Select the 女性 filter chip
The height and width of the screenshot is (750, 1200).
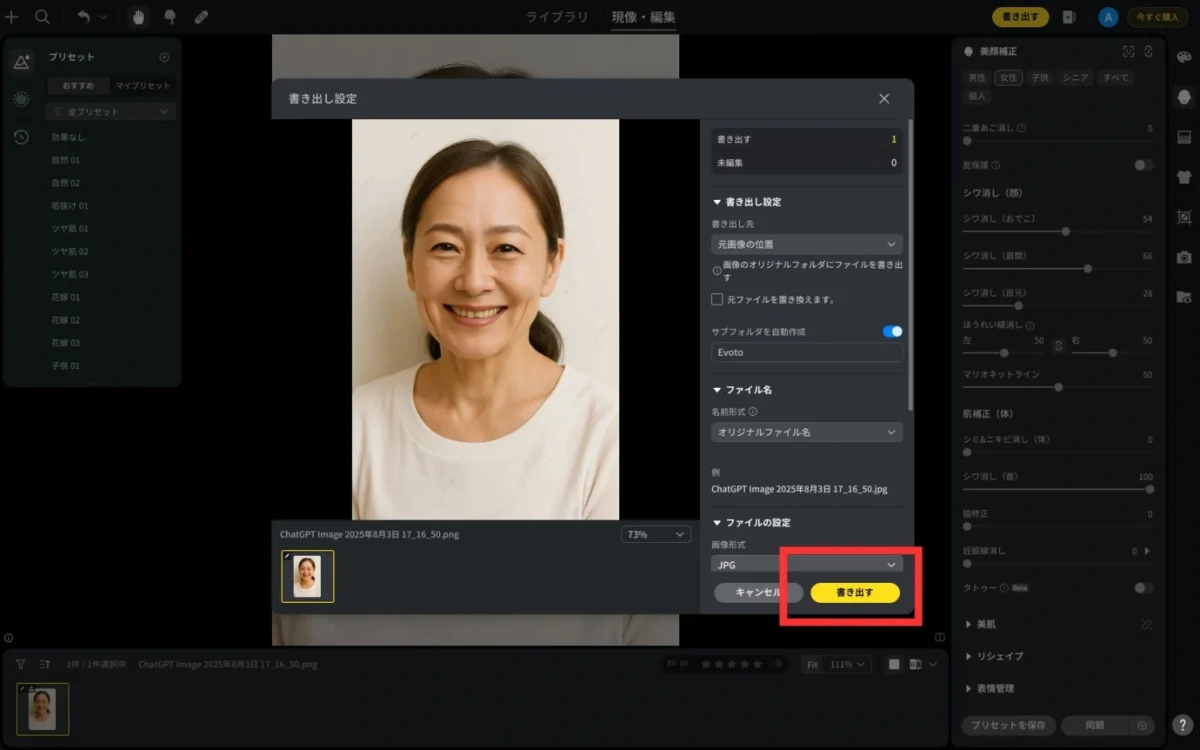pos(1008,78)
